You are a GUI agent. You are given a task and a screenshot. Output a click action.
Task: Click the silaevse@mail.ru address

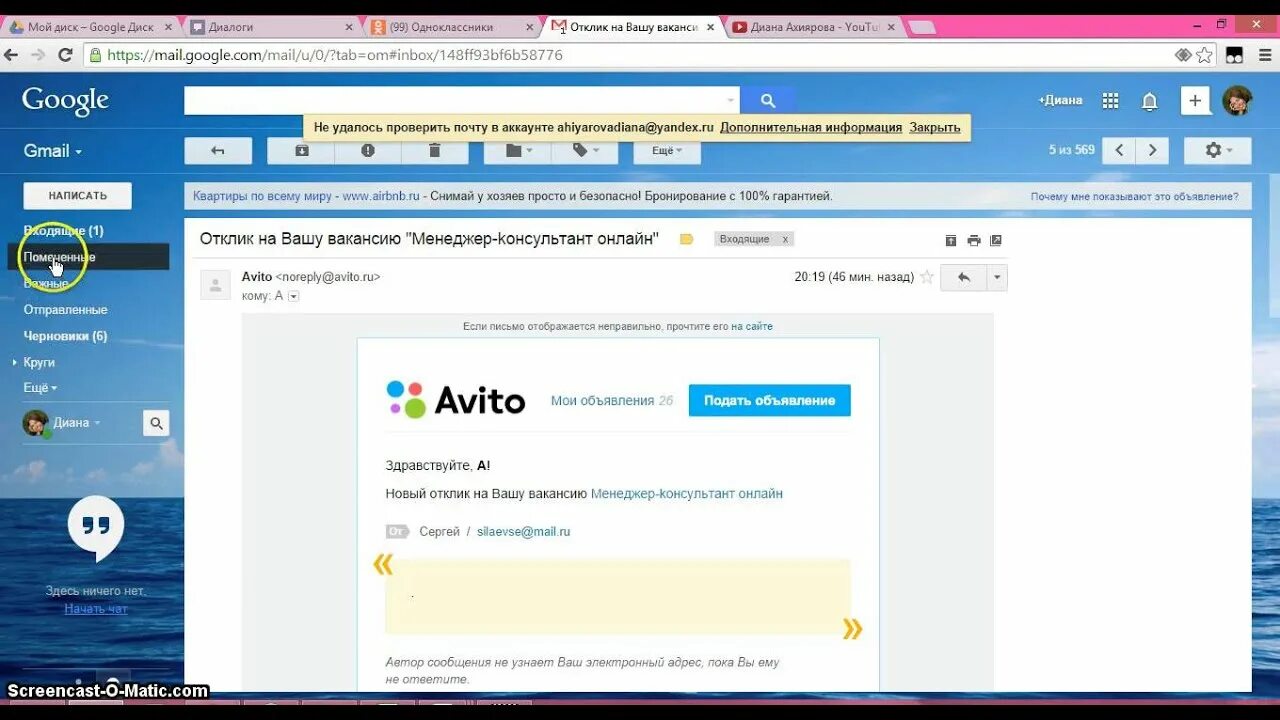(x=523, y=532)
